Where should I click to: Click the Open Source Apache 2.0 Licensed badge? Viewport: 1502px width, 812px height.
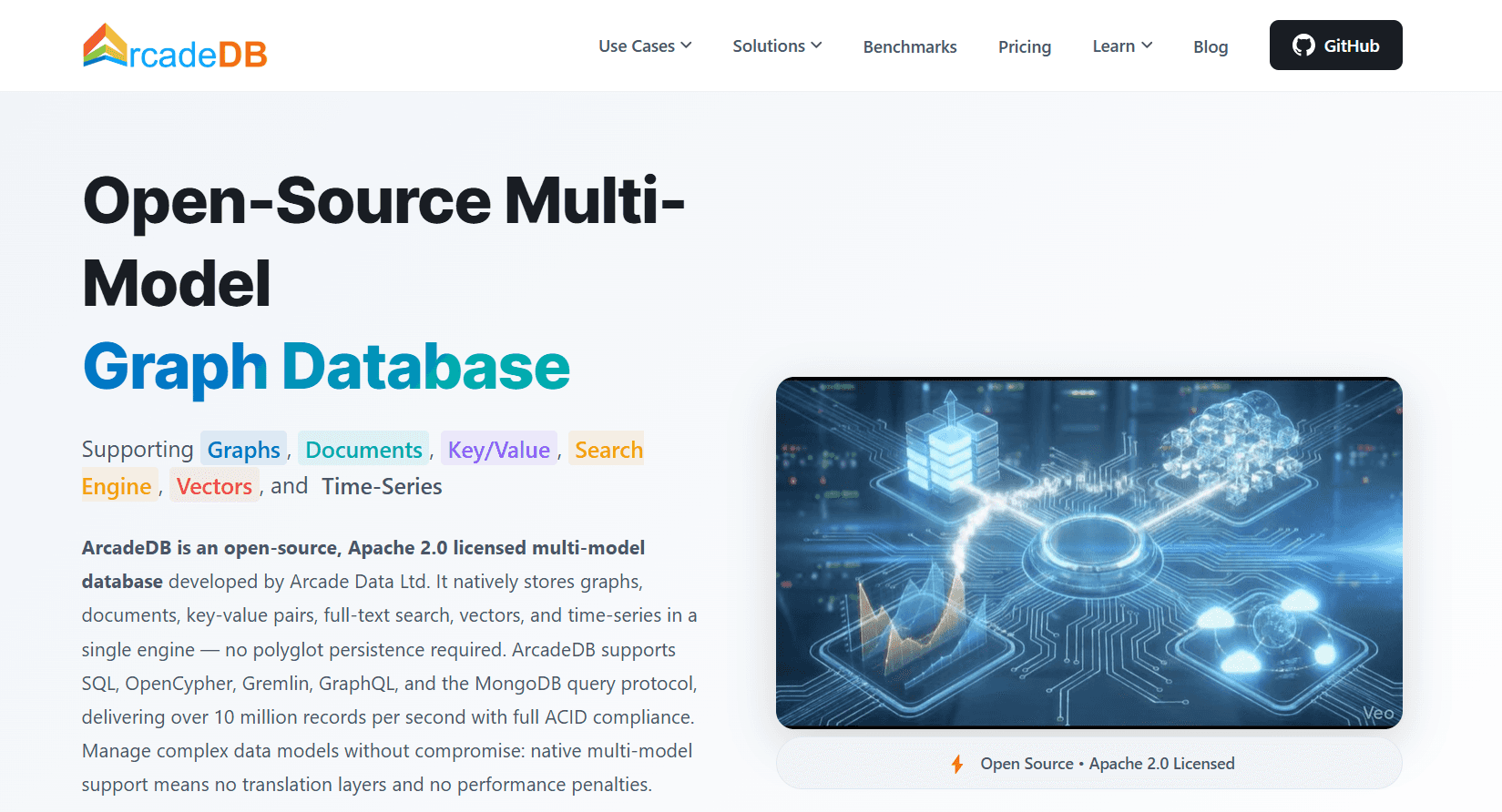[x=1089, y=764]
